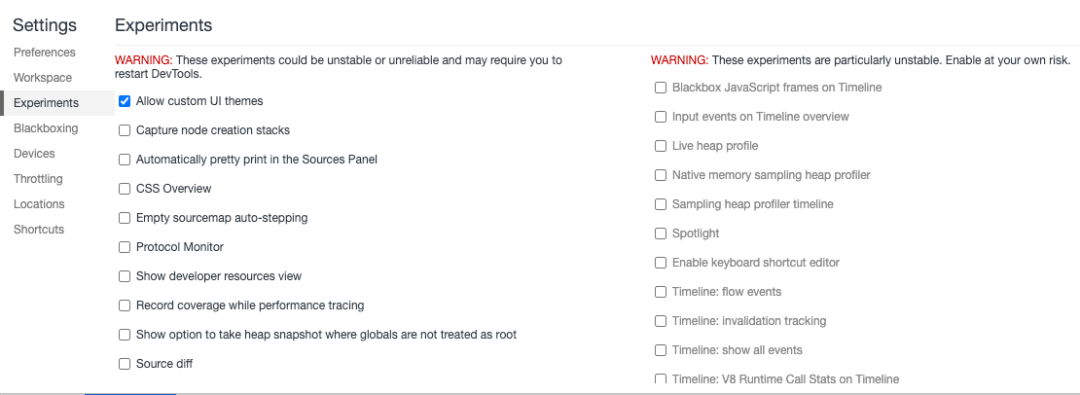This screenshot has height=395, width=1080.
Task: Open the Throttling settings tab
Action: pyautogui.click(x=39, y=179)
